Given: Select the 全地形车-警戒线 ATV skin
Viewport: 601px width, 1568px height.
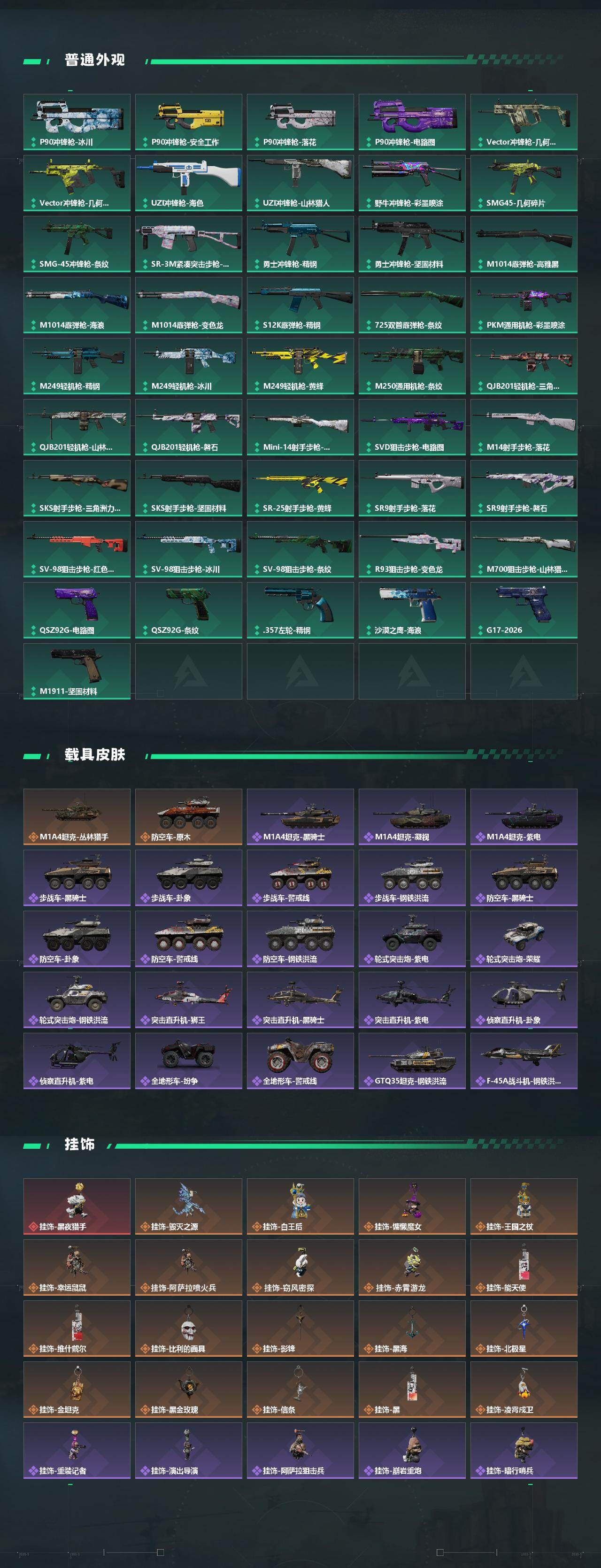Looking at the screenshot, I should [300, 1061].
